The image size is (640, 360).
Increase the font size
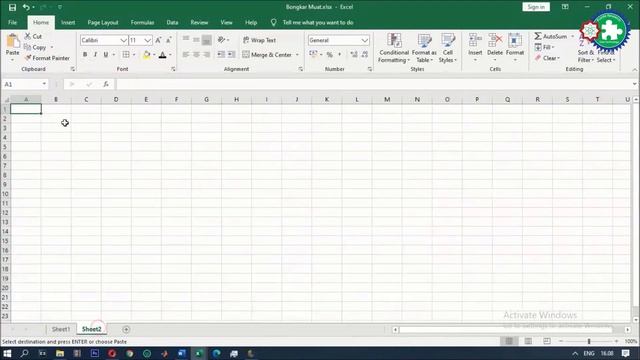pyautogui.click(x=158, y=40)
